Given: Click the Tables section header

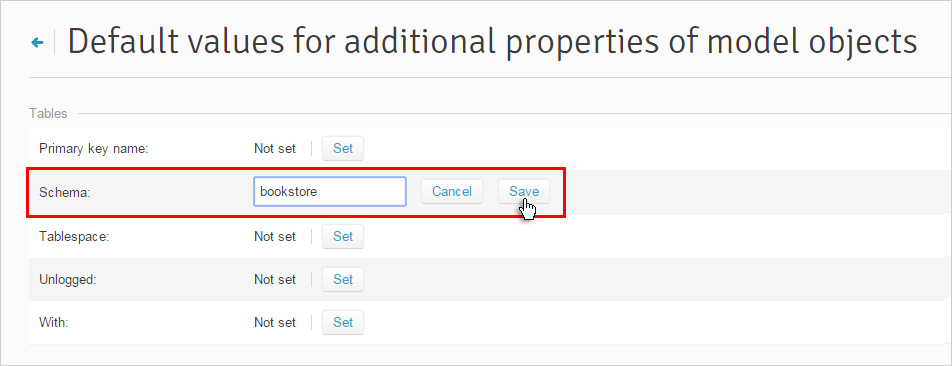Looking at the screenshot, I should click(x=48, y=114).
